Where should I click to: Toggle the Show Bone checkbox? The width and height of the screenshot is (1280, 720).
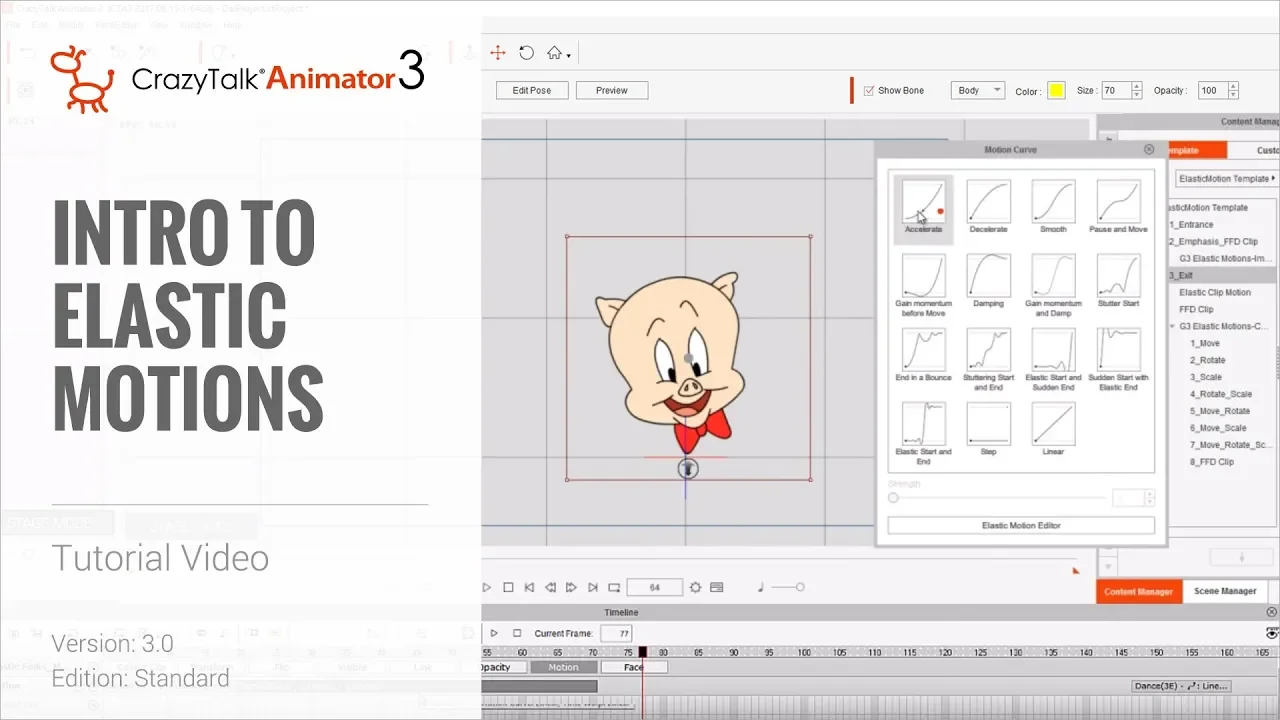(869, 90)
